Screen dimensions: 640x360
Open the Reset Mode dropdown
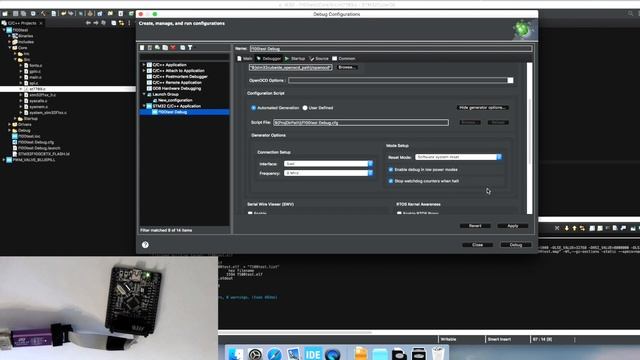point(458,157)
